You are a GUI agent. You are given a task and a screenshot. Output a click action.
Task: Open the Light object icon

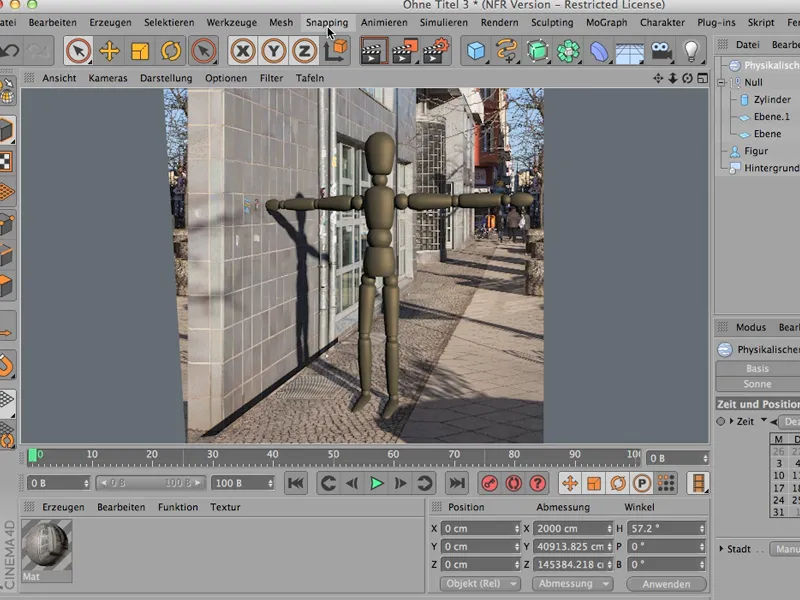[x=691, y=51]
